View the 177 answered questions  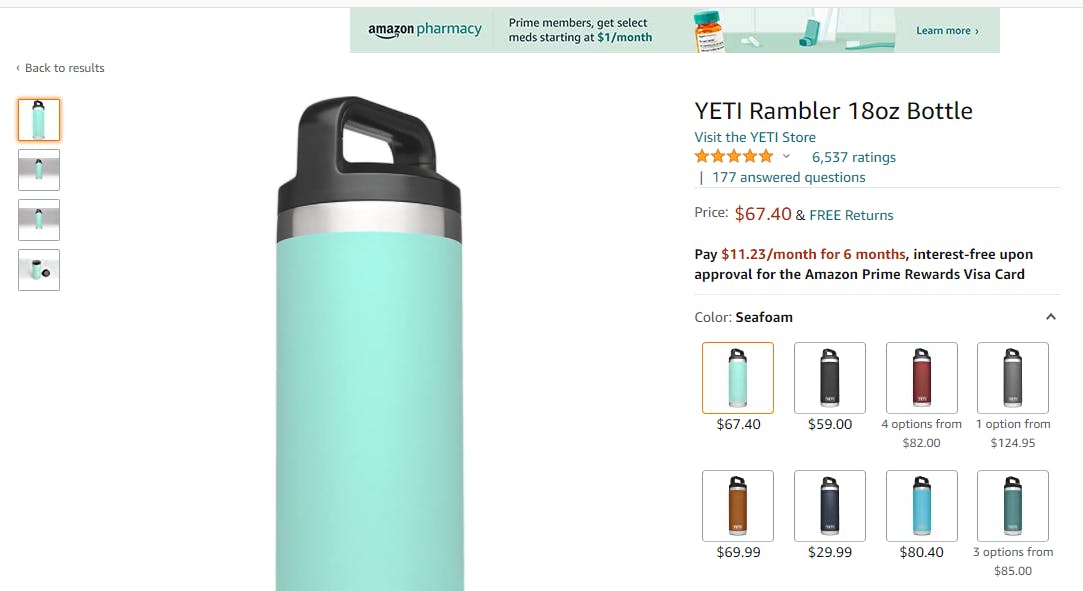point(788,177)
